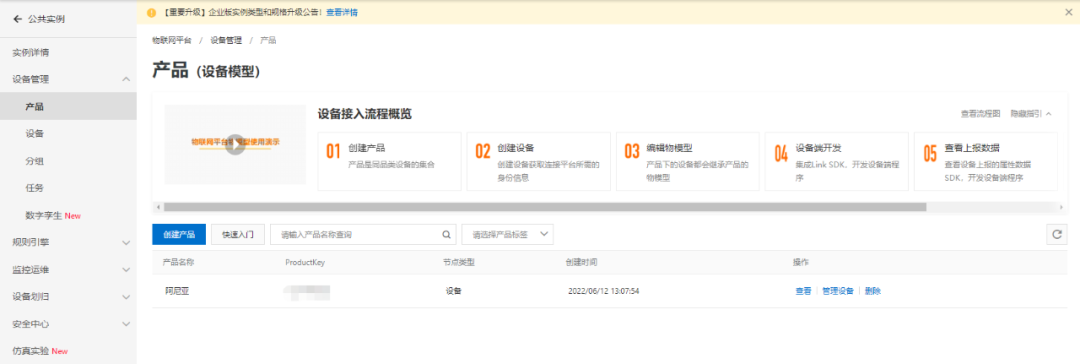Screen dimensions: 1080x364
Task: Select step 02 创建设备 card
Action: point(539,161)
